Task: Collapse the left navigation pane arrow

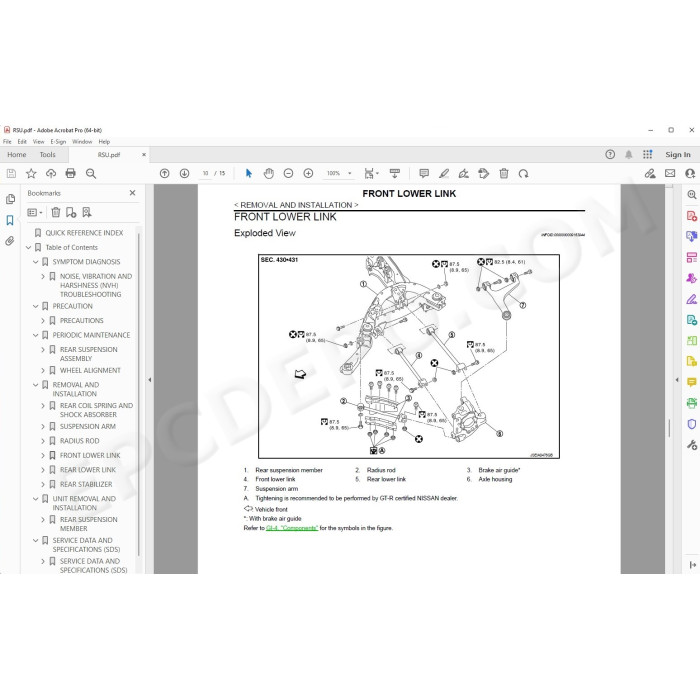Action: 150,379
